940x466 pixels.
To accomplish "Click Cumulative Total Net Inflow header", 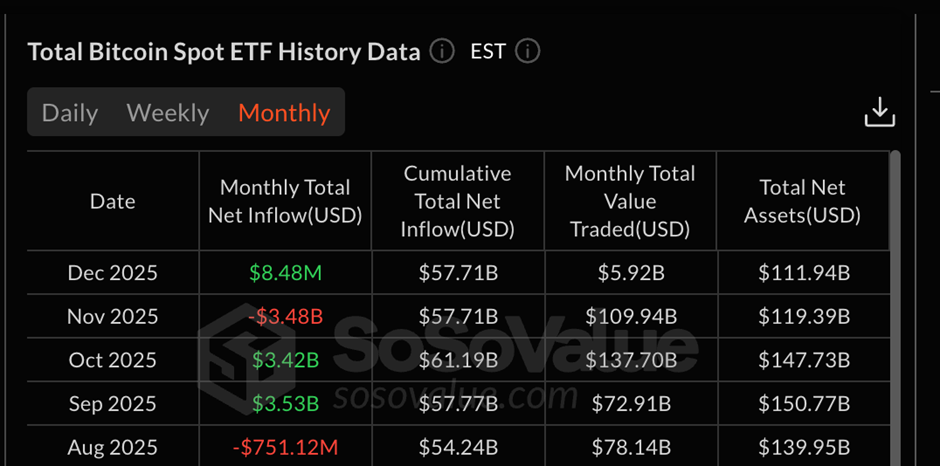I will (457, 201).
